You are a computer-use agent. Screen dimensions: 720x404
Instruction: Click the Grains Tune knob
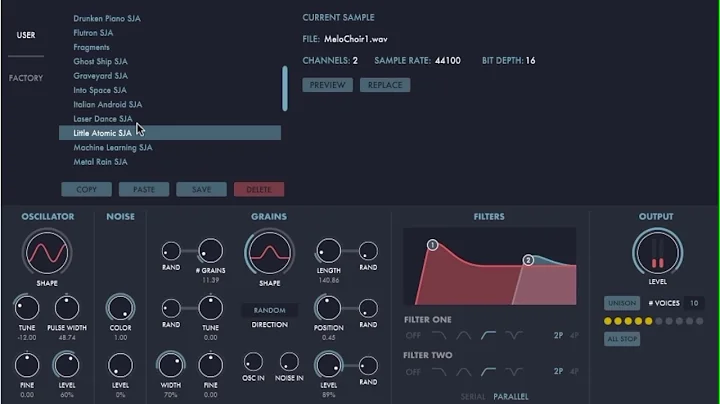click(x=210, y=308)
